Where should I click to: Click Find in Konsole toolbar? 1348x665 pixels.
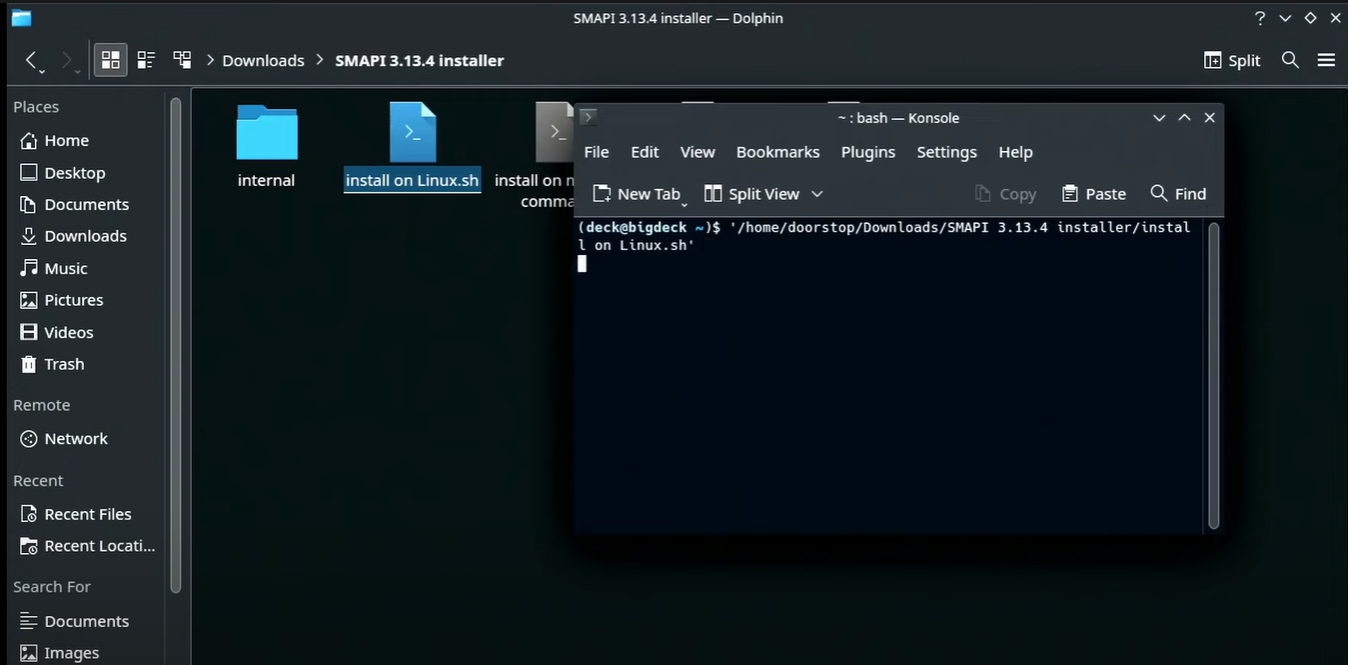click(1178, 194)
